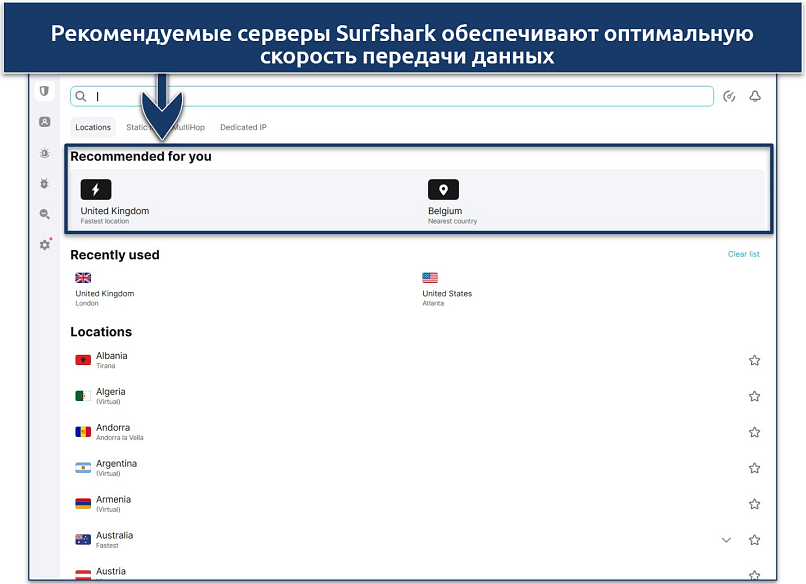Click the lightning bolt icon for United Kingdom
The width and height of the screenshot is (806, 584).
pyautogui.click(x=95, y=189)
